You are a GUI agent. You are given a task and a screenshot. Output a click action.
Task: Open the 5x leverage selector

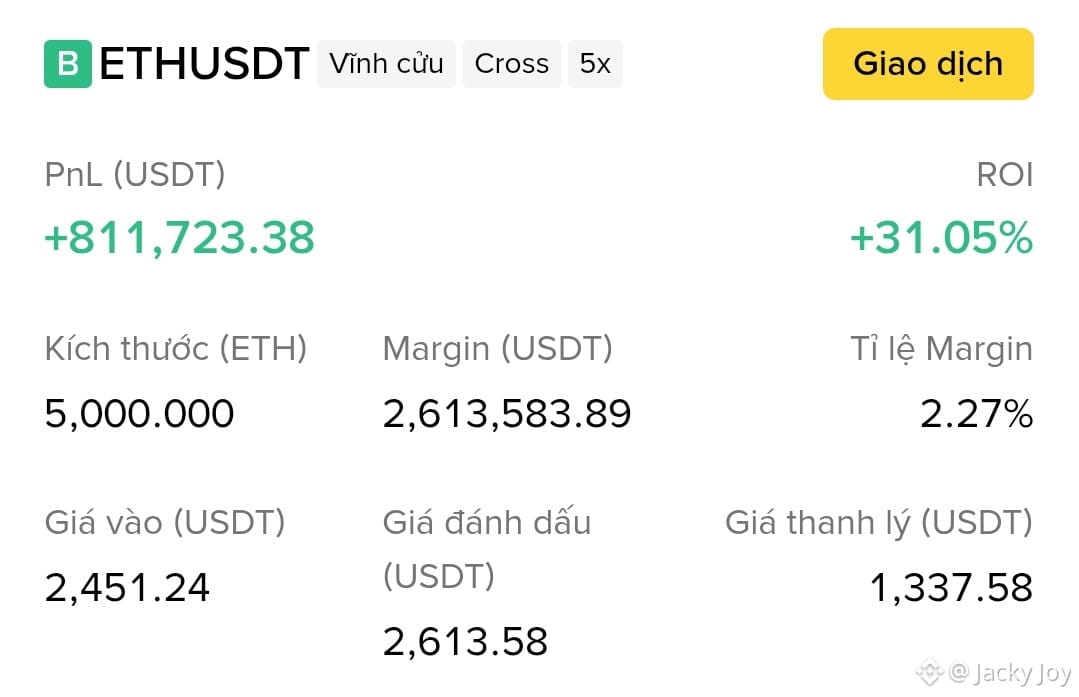pos(595,64)
